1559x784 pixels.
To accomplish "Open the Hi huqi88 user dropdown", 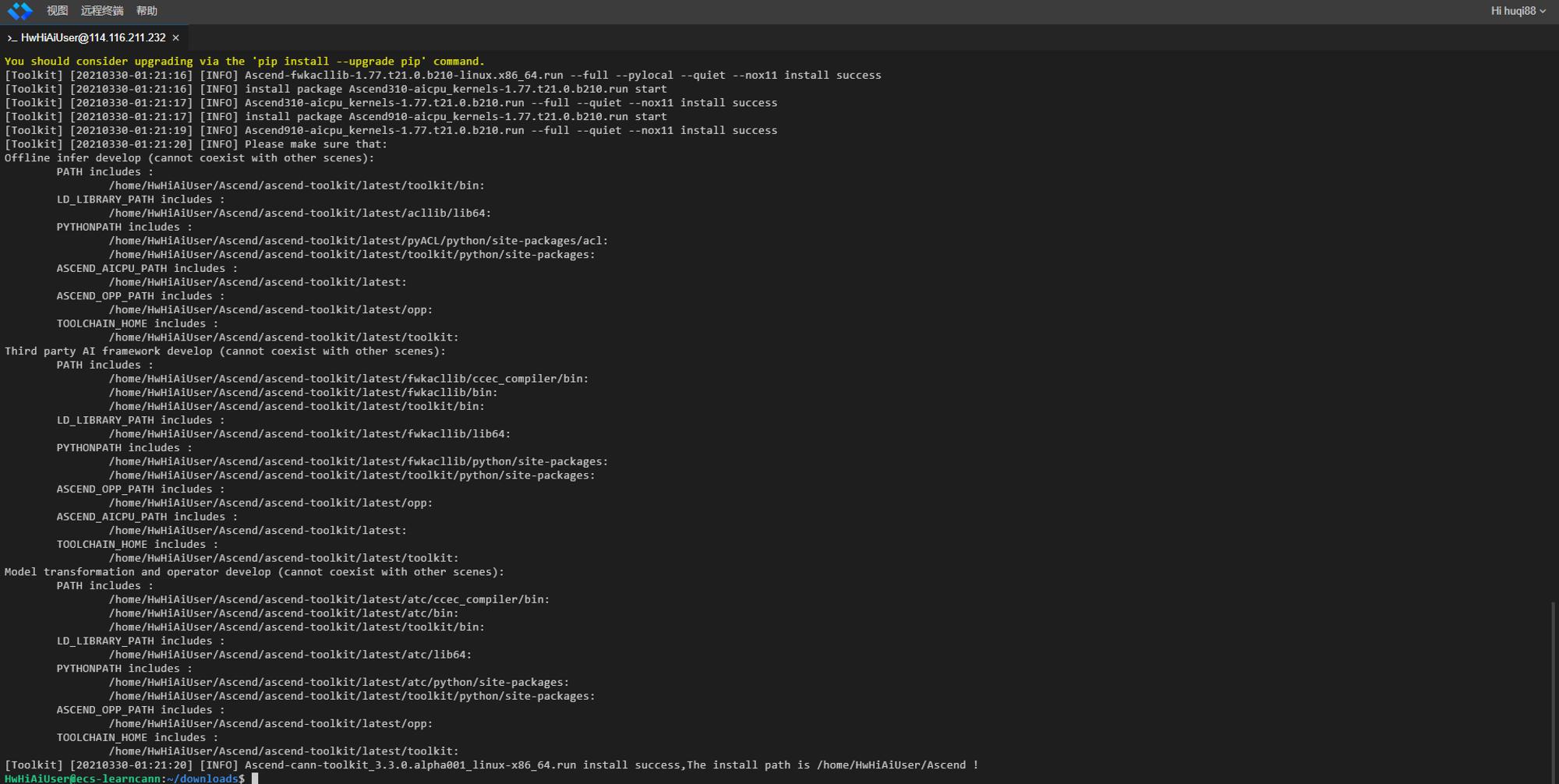I will tap(1518, 11).
